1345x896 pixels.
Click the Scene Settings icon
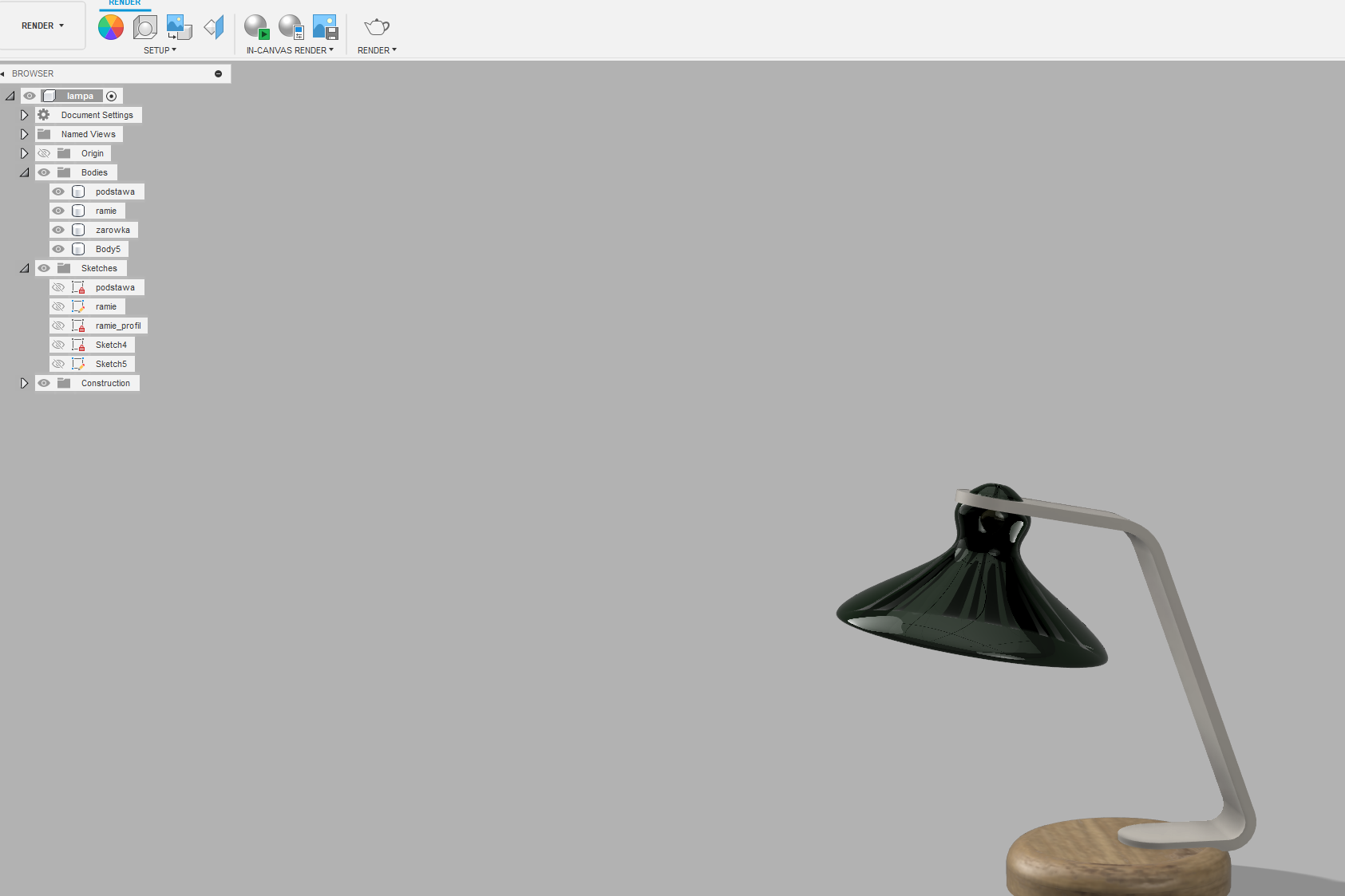145,27
